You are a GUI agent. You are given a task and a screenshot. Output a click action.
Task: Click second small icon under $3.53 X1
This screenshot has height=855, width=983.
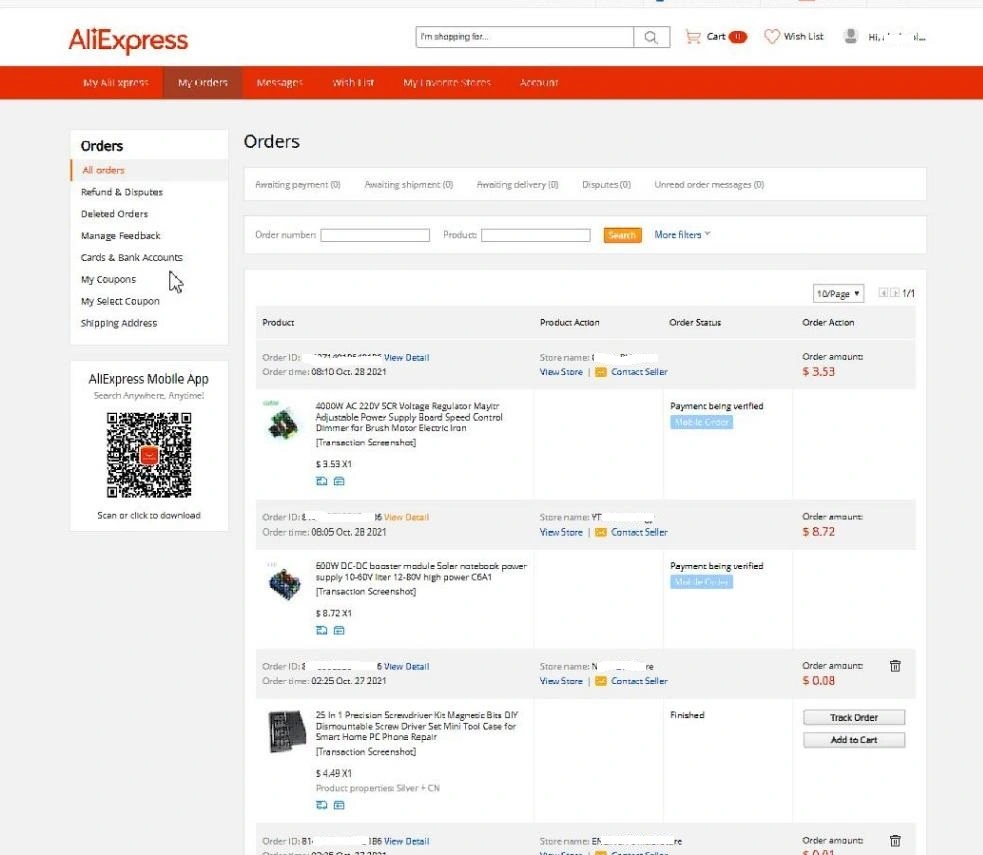point(339,481)
